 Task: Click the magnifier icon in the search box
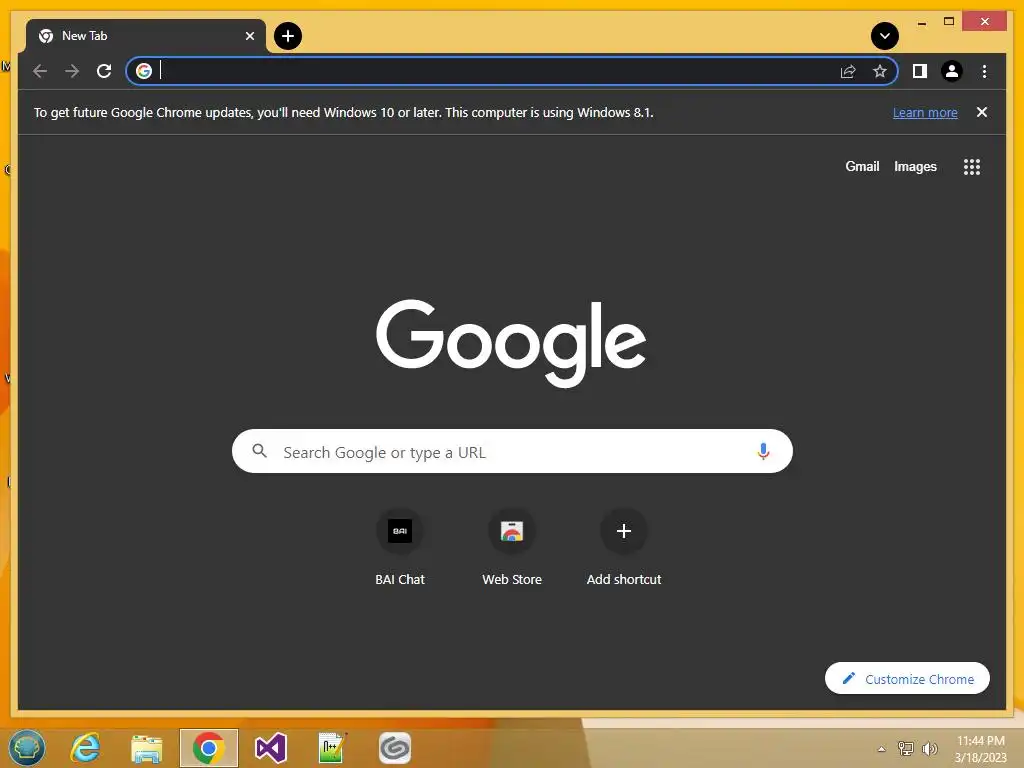tap(259, 451)
